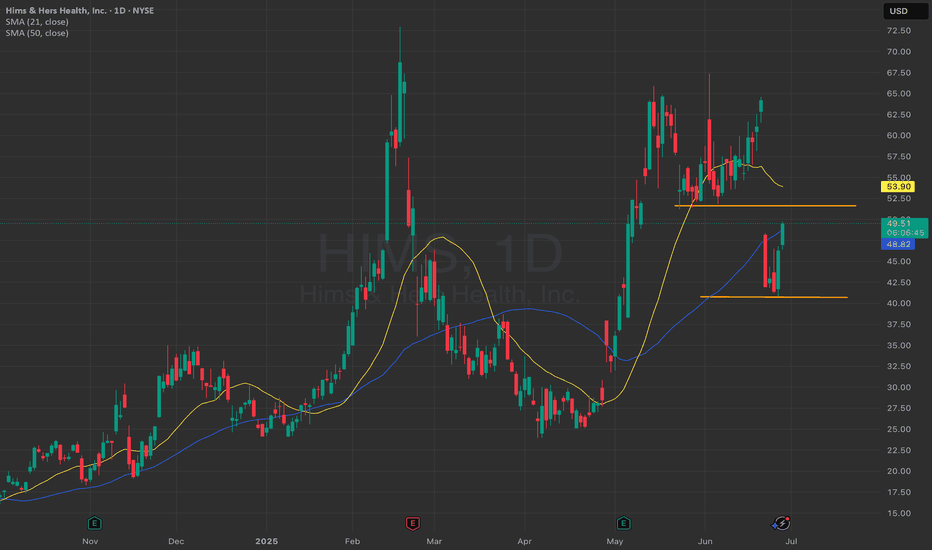932x550 pixels.
Task: Select the lower orange horizontal line near 40.75
Action: tap(774, 297)
